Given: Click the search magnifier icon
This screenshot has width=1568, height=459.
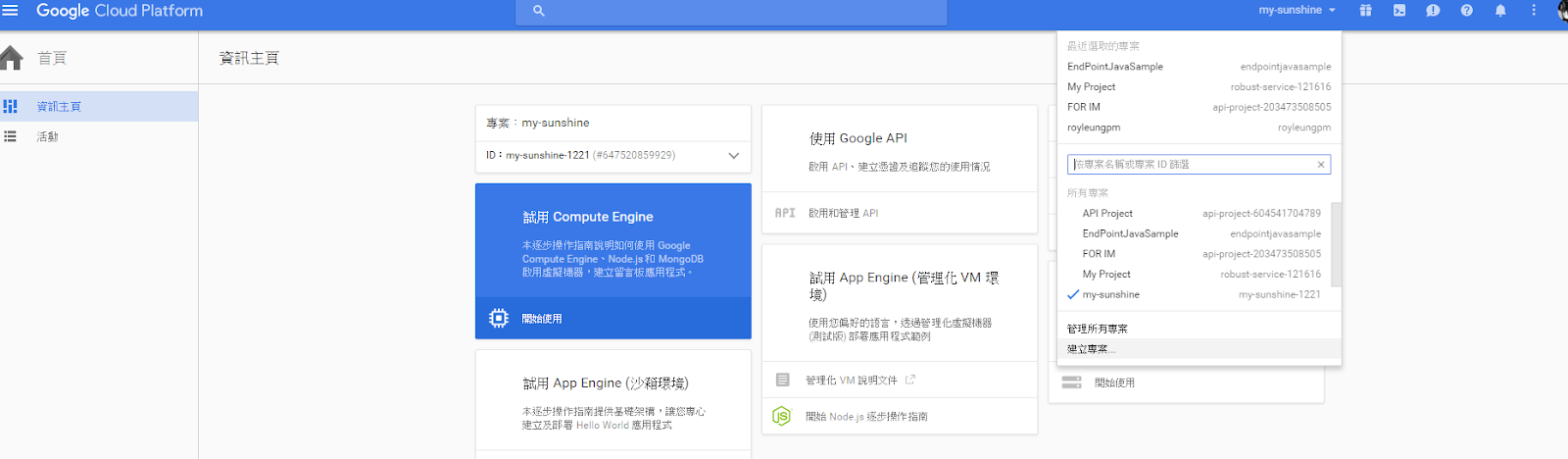Looking at the screenshot, I should 538,11.
